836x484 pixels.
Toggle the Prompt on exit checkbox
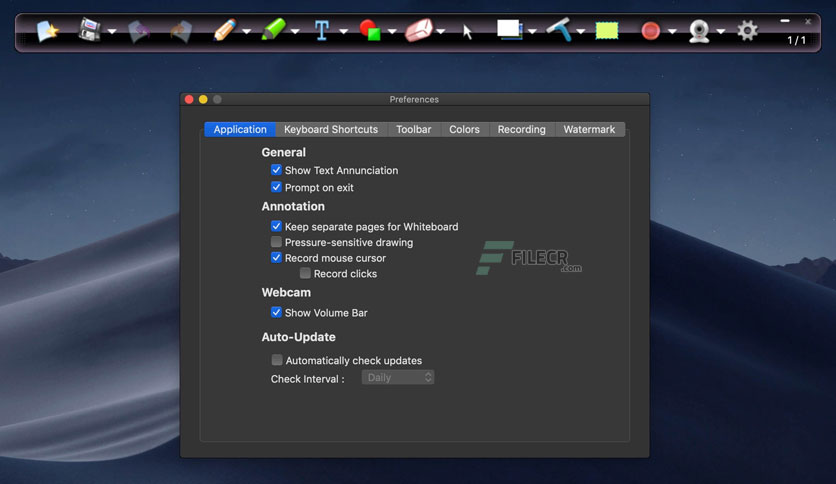(276, 187)
